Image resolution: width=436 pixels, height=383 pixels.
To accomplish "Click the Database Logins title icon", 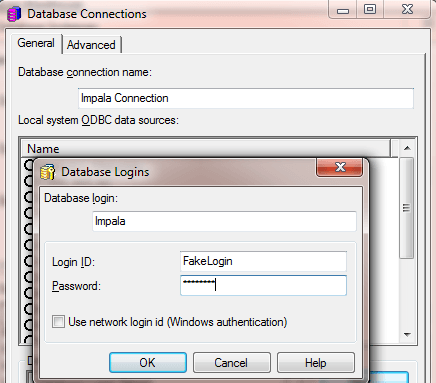I will tap(48, 172).
